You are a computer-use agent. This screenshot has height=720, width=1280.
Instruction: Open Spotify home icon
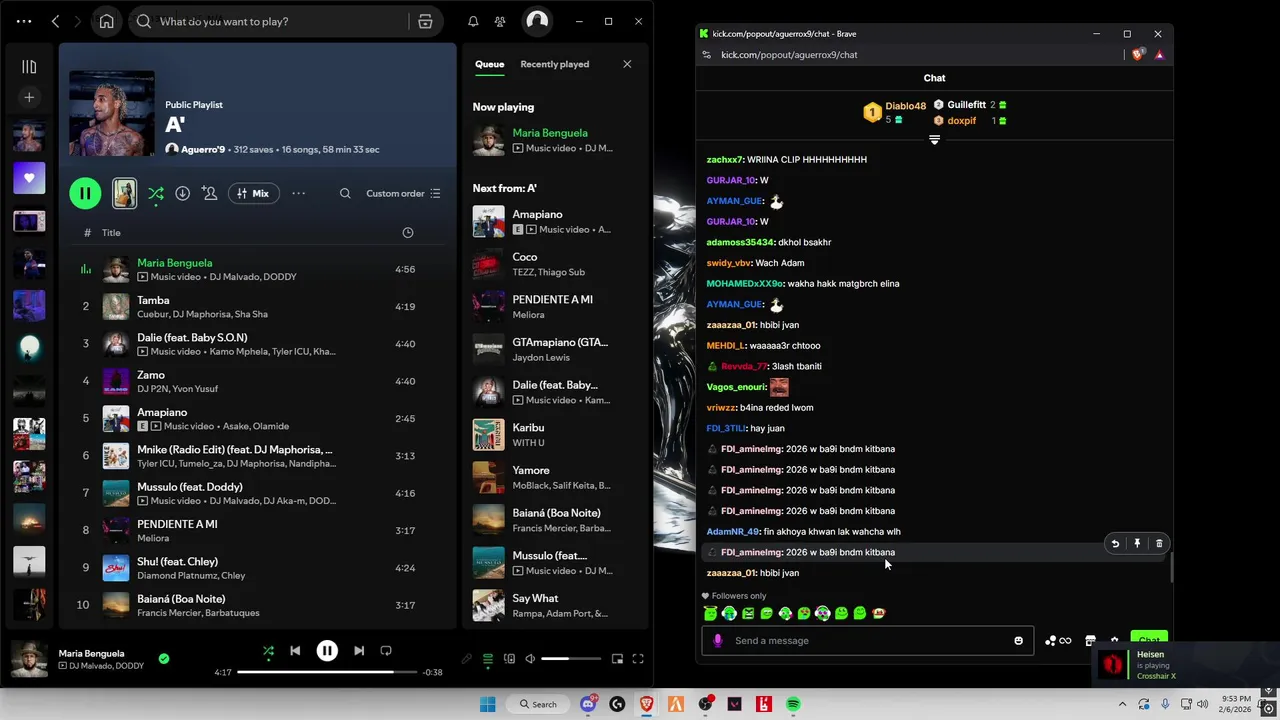click(107, 21)
